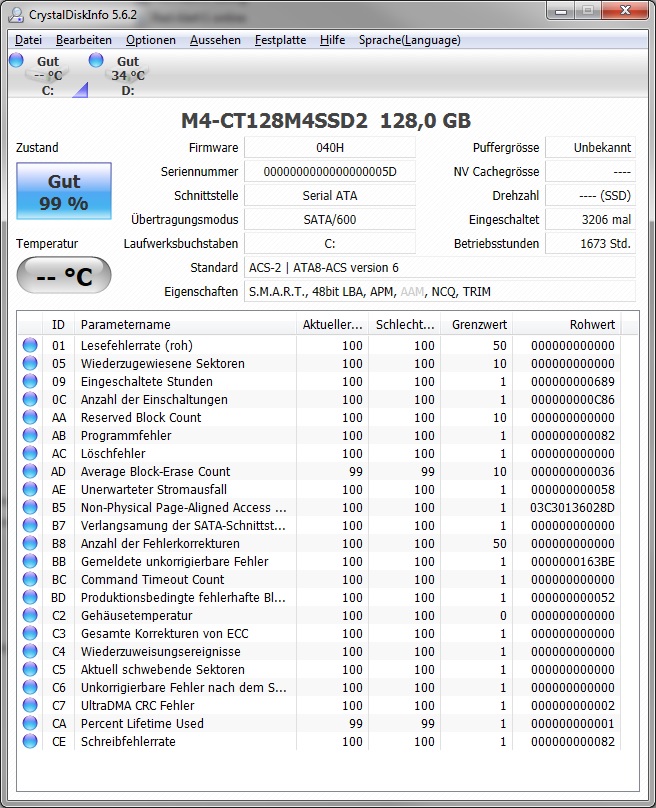The height and width of the screenshot is (808, 656).
Task: Click status icon of Unerwarteter Stromausfall row
Action: [x=30, y=490]
